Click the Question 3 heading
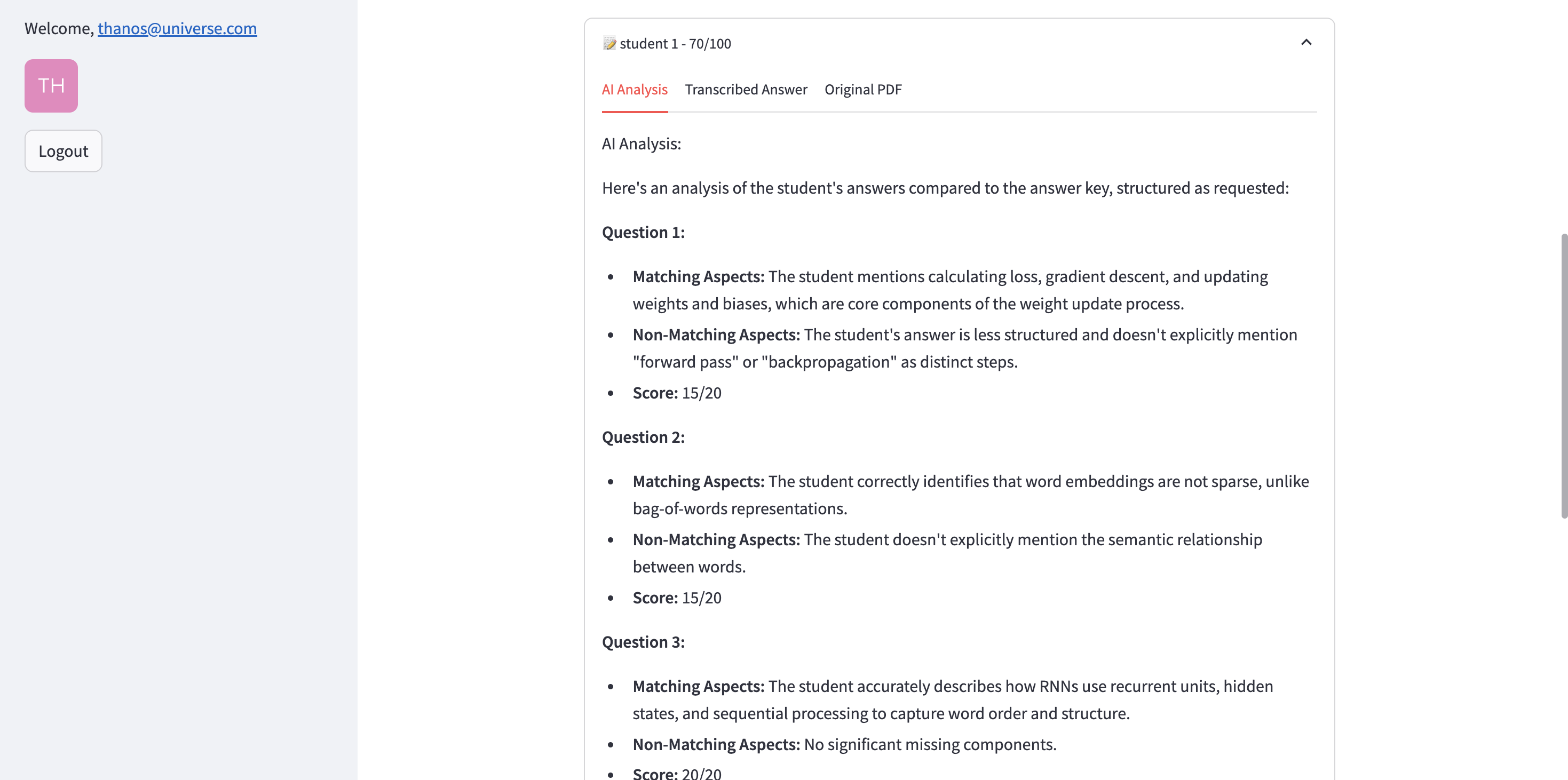 pos(643,642)
